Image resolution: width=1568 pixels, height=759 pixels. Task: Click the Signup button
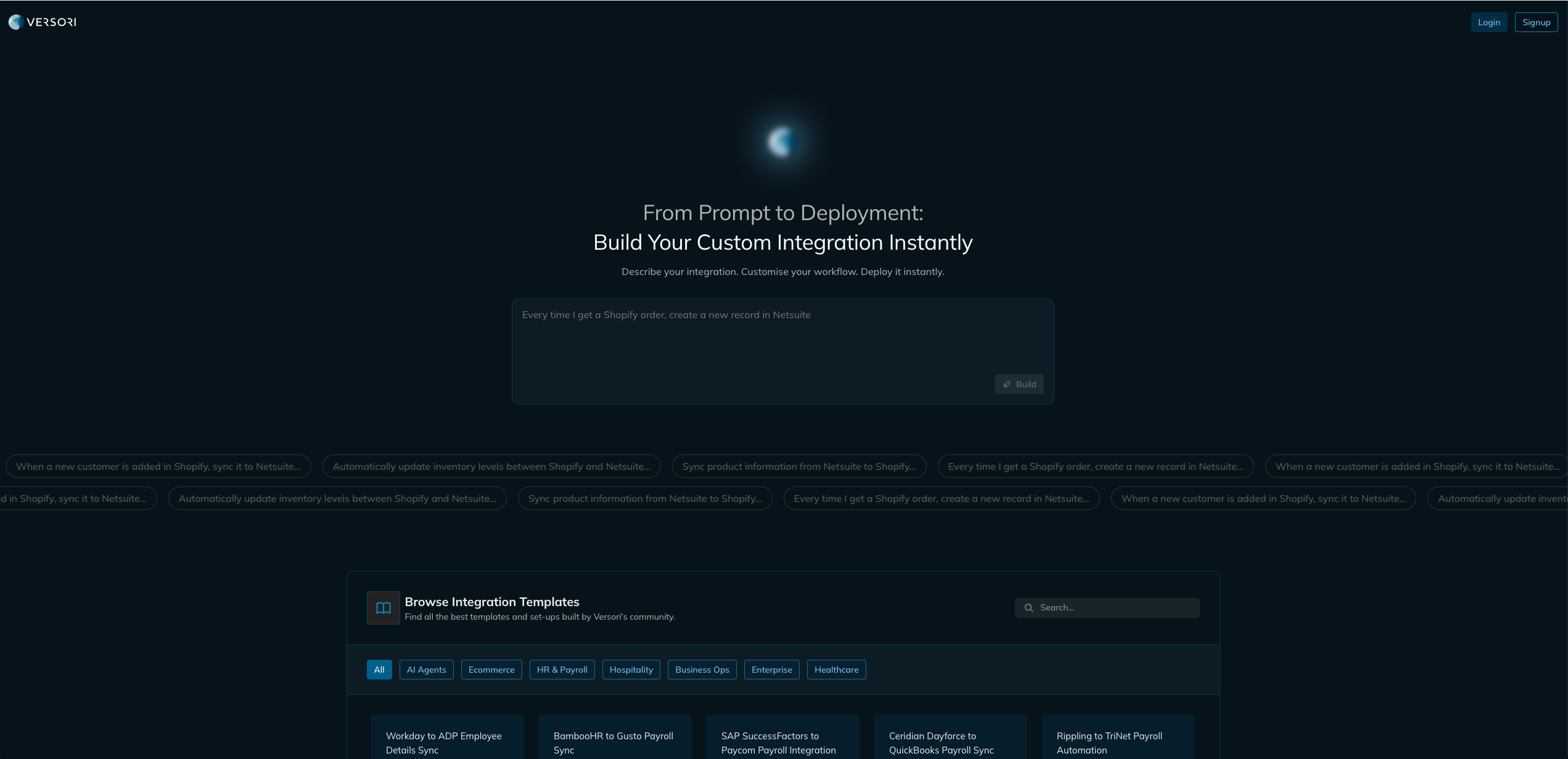(1536, 22)
